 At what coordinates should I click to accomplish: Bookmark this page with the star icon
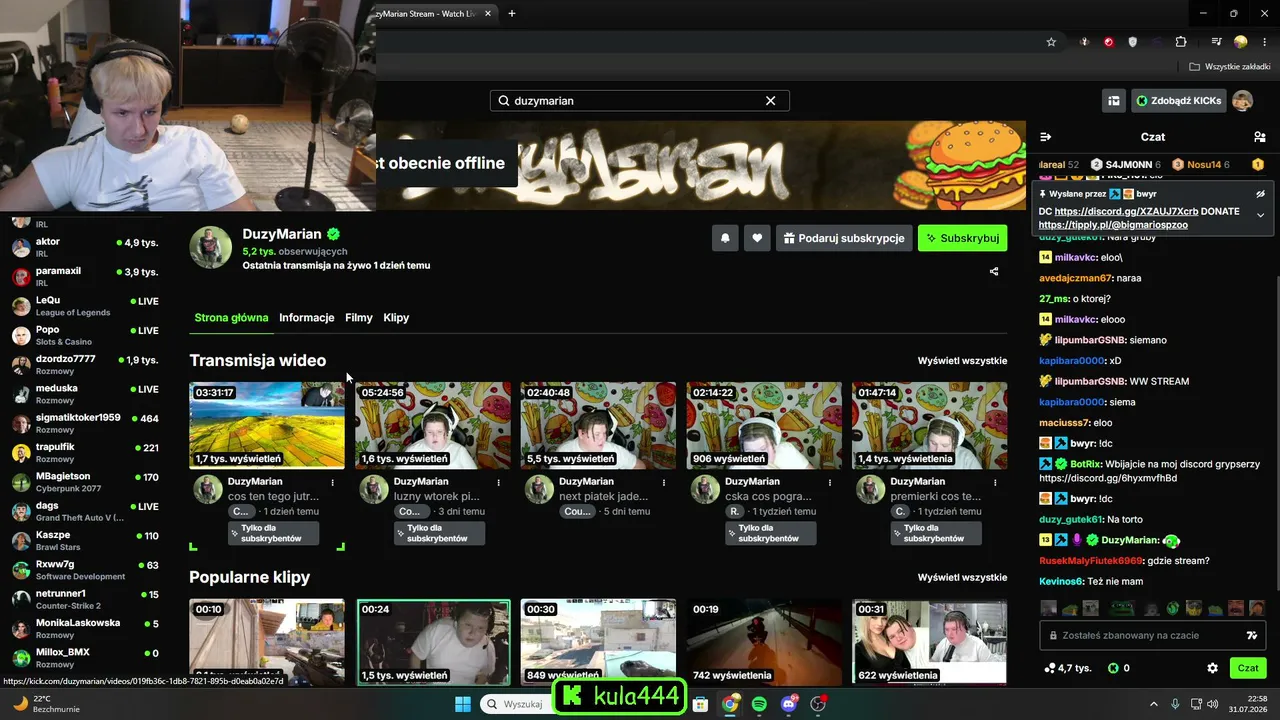click(x=1051, y=42)
